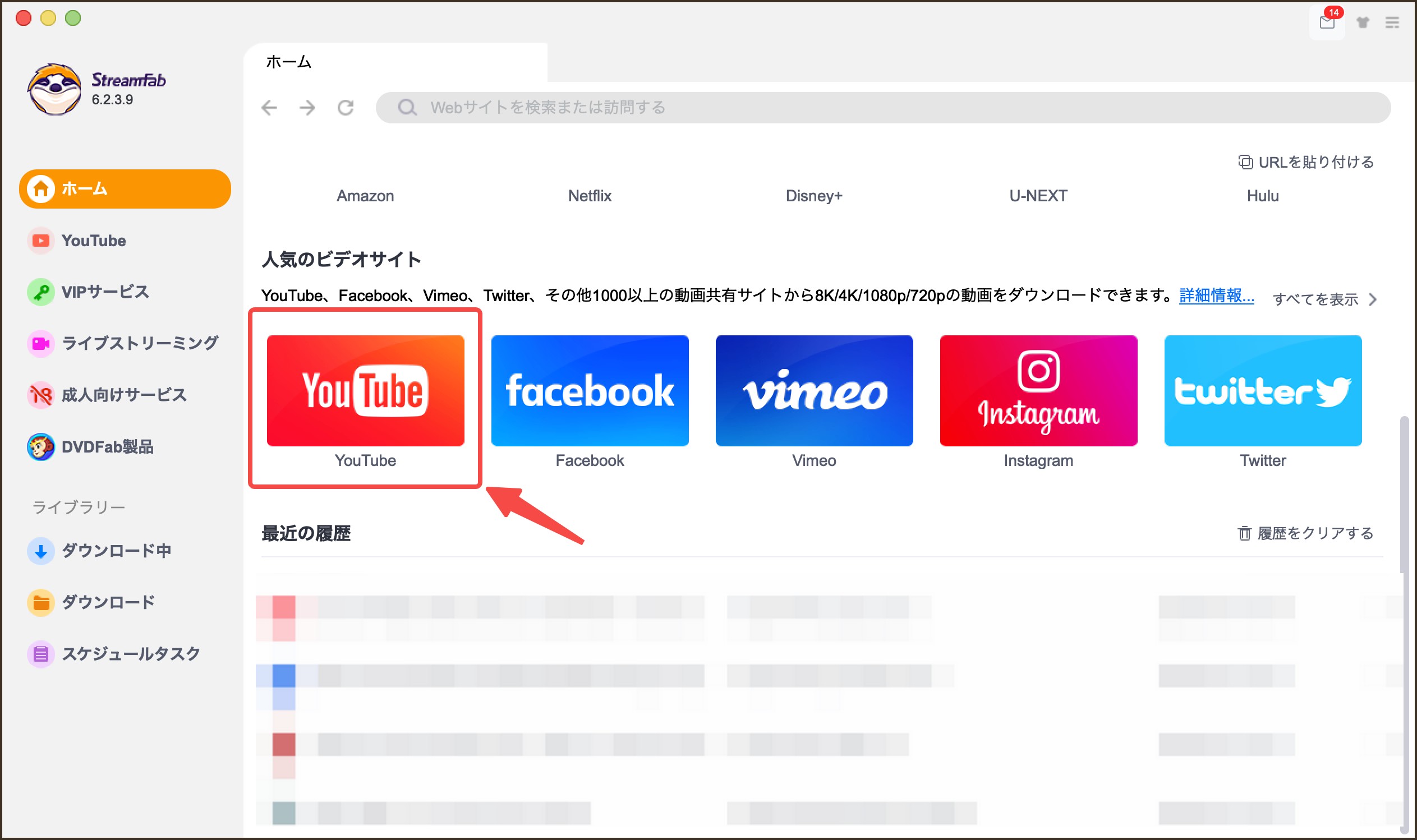Click the 人気のビデオサイト heading
This screenshot has height=840, width=1417.
click(x=342, y=260)
